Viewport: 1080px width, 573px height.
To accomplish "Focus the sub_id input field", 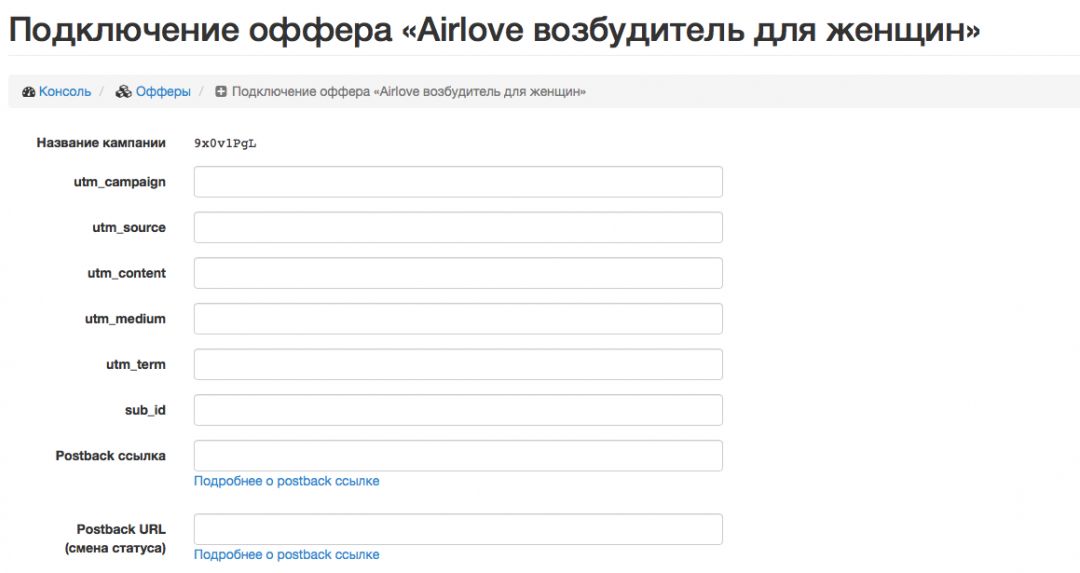I will click(458, 410).
